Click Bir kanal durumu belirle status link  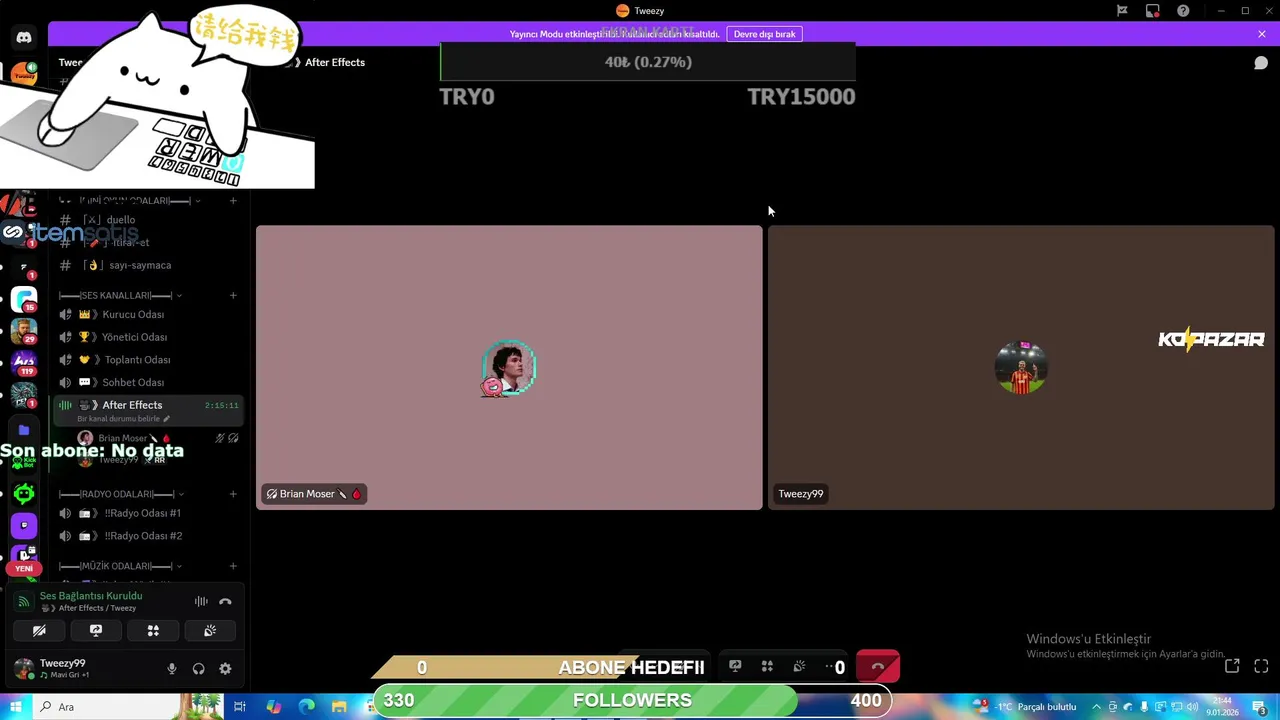[x=123, y=419]
